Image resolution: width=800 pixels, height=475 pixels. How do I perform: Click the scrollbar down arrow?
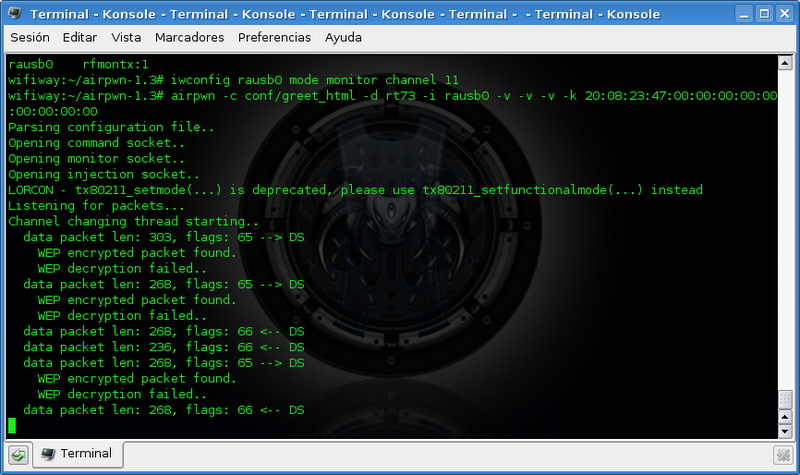point(785,431)
